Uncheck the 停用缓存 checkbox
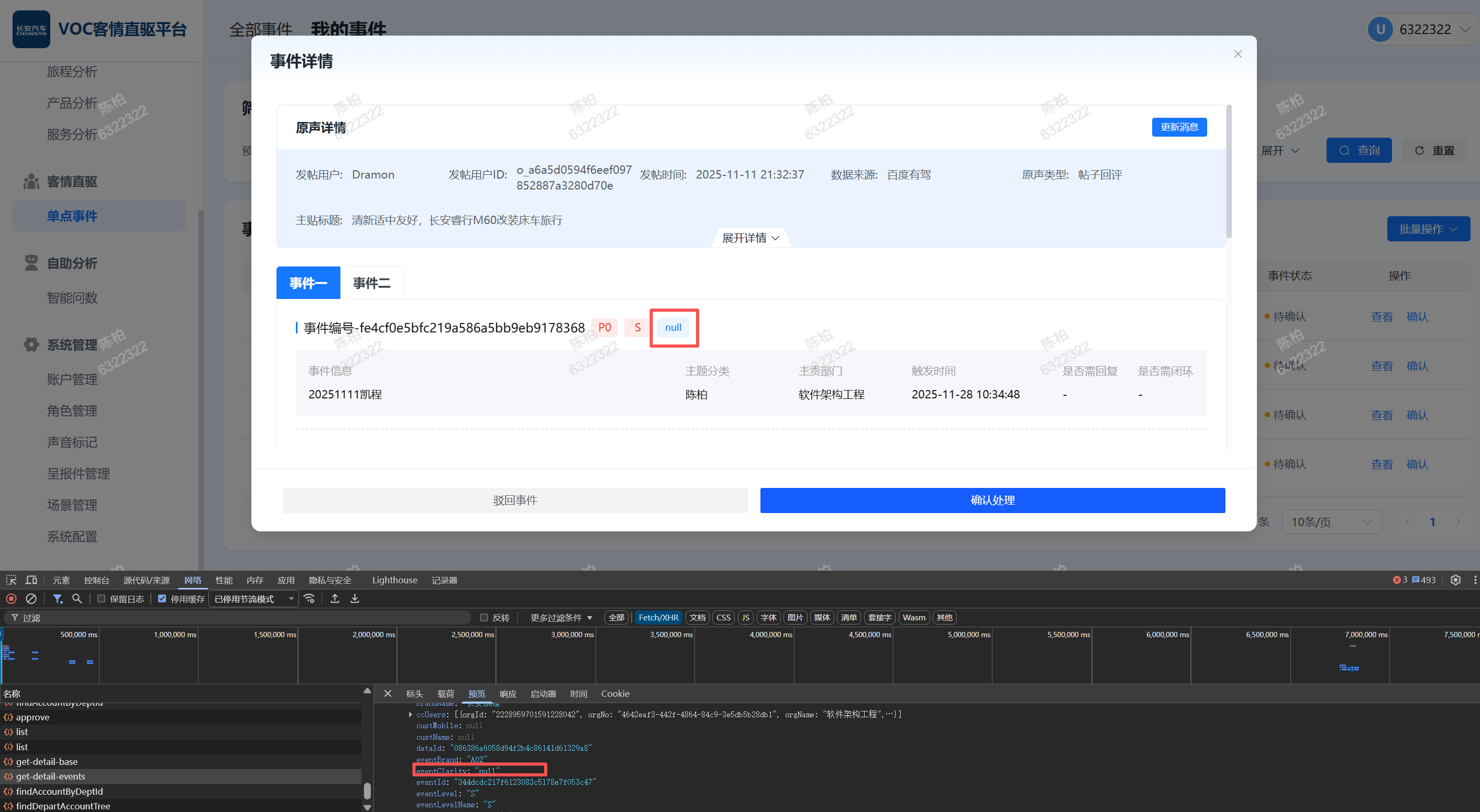1480x812 pixels. click(162, 599)
